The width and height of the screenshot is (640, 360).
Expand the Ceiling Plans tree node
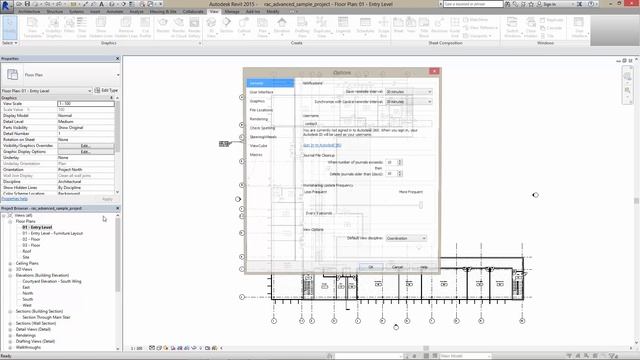10,264
